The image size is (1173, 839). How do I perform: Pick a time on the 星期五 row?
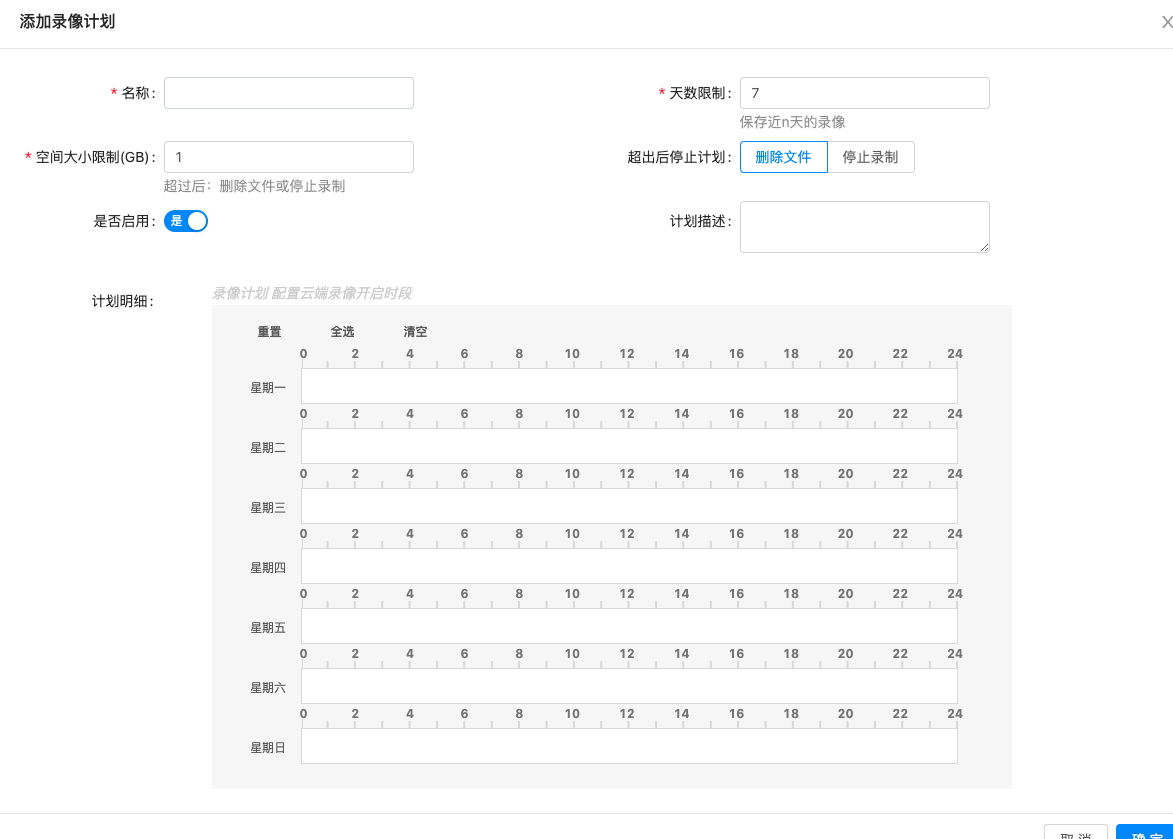[x=629, y=626]
